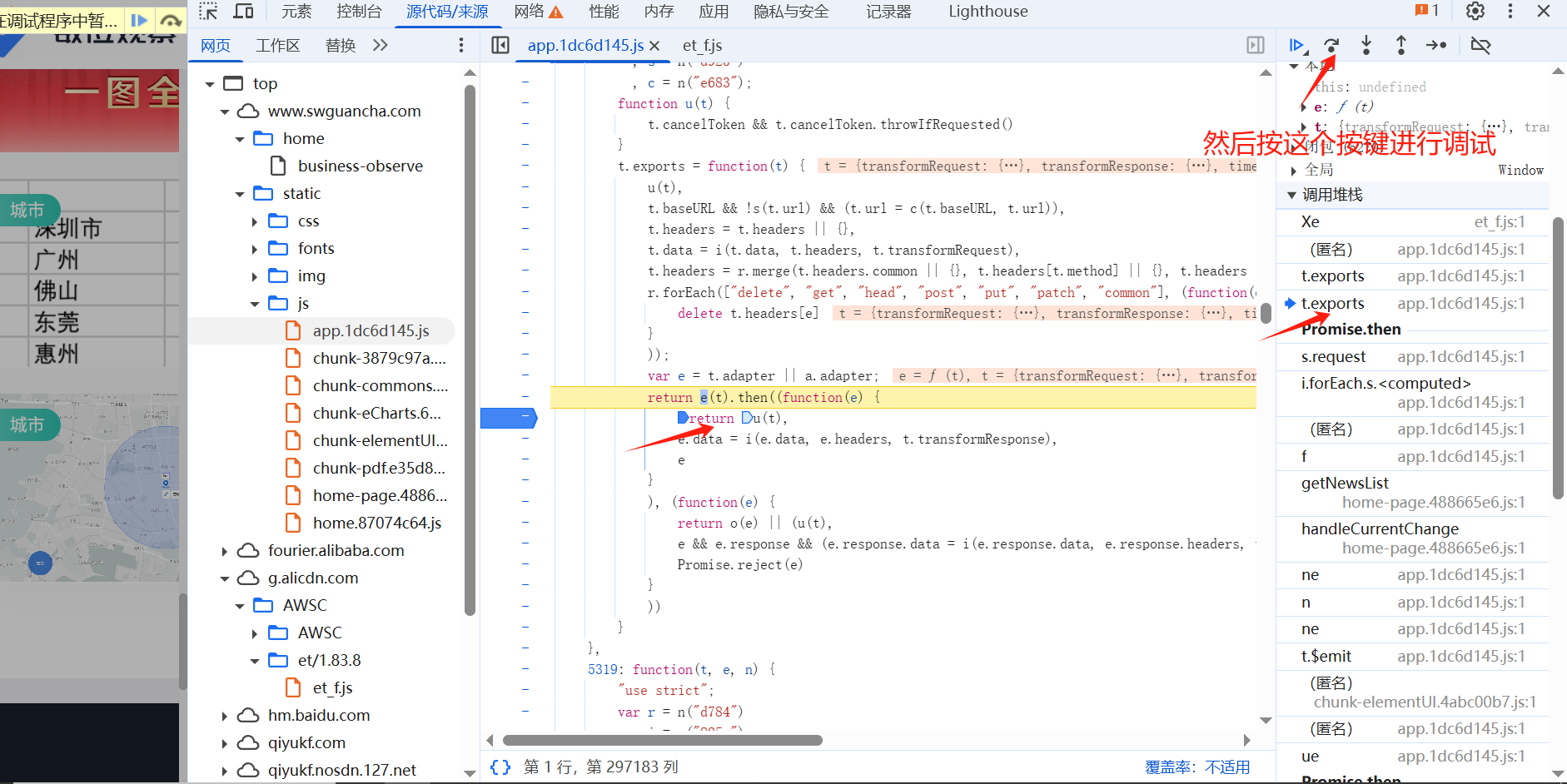Open chunk-pdf file in tree

(x=379, y=469)
